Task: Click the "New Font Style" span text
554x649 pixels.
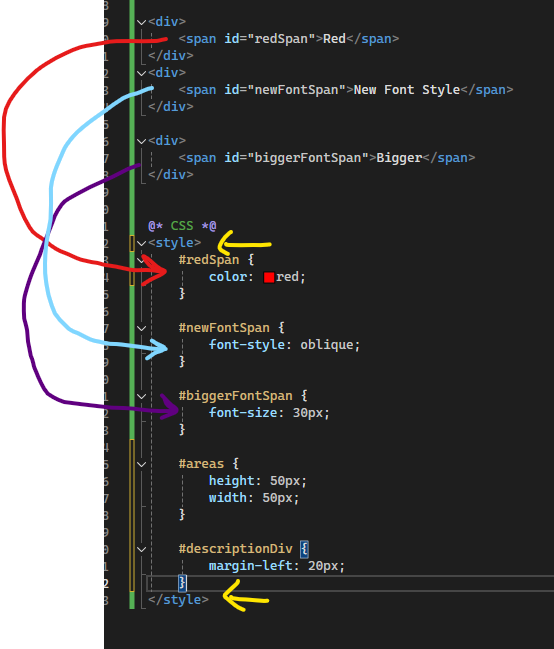Action: pos(407,90)
